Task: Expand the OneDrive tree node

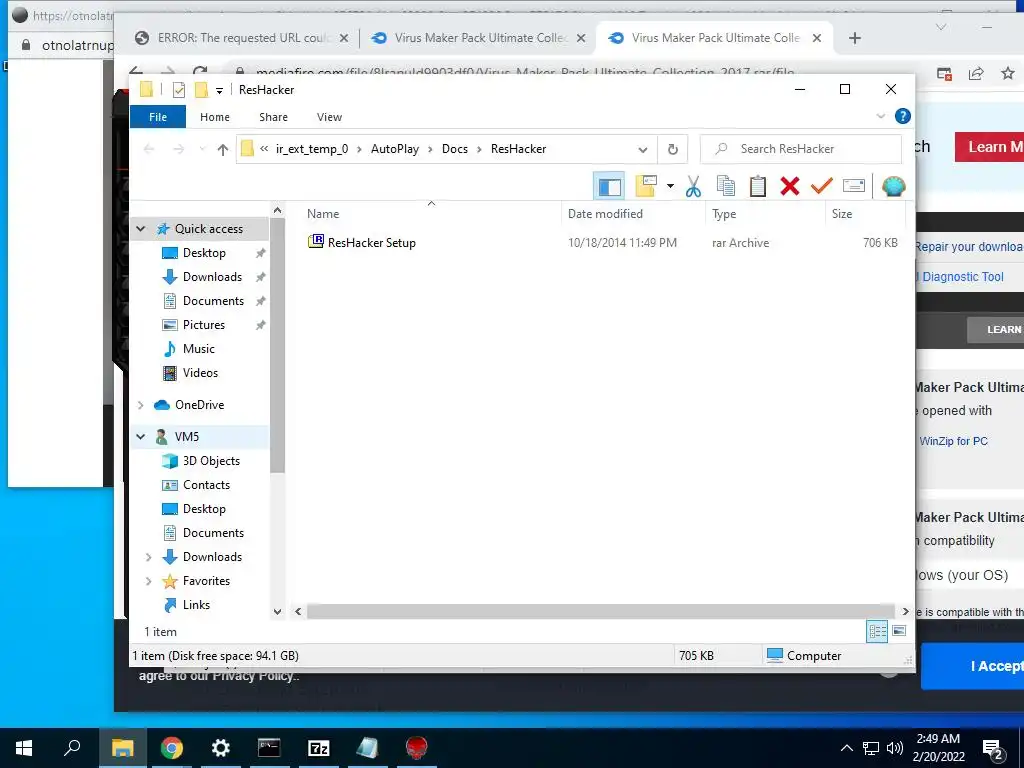Action: click(x=140, y=405)
